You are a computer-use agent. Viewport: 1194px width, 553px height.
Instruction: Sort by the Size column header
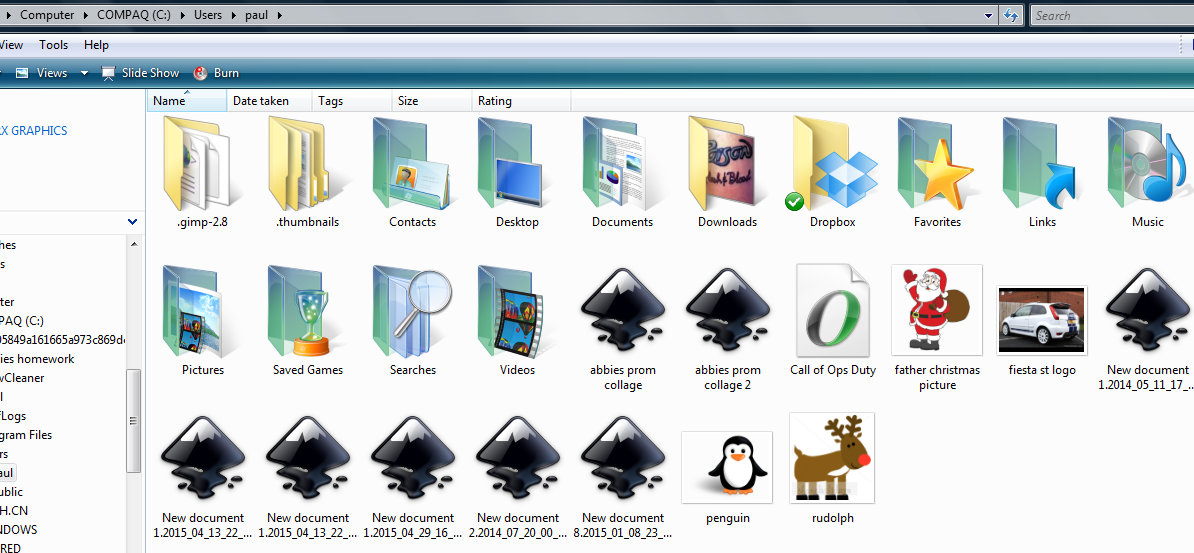tap(433, 101)
